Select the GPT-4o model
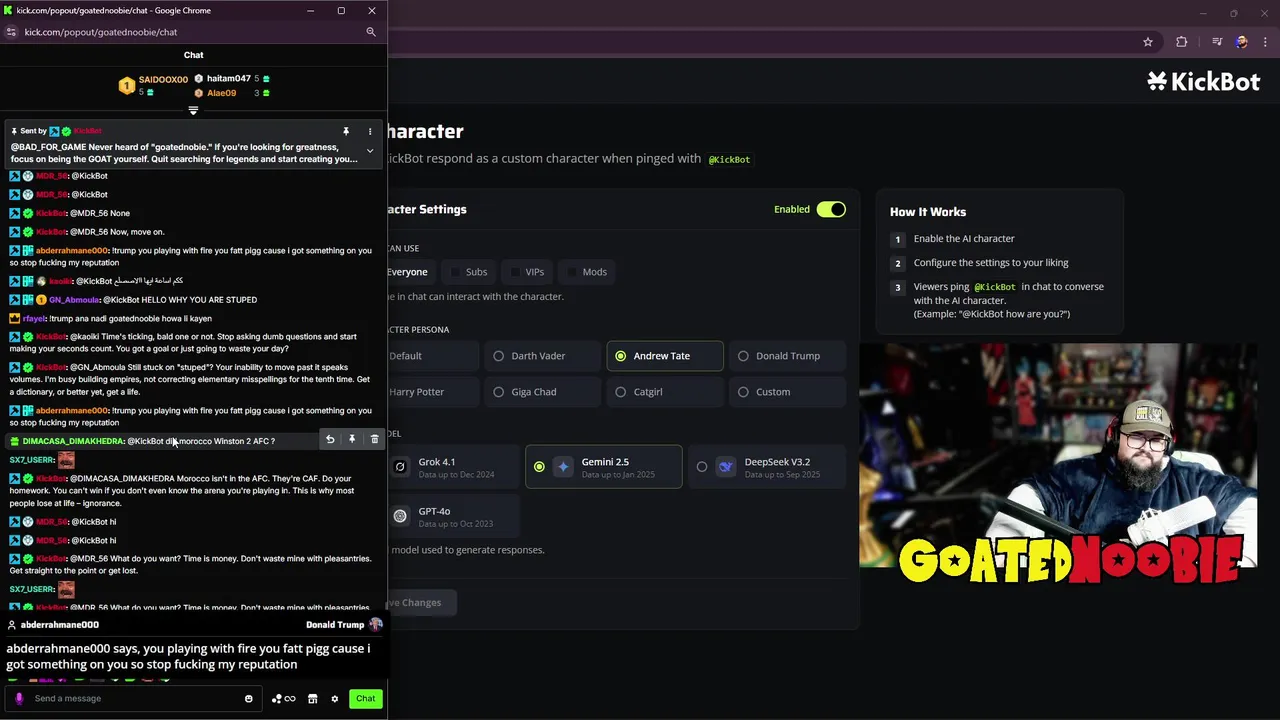 (x=453, y=516)
